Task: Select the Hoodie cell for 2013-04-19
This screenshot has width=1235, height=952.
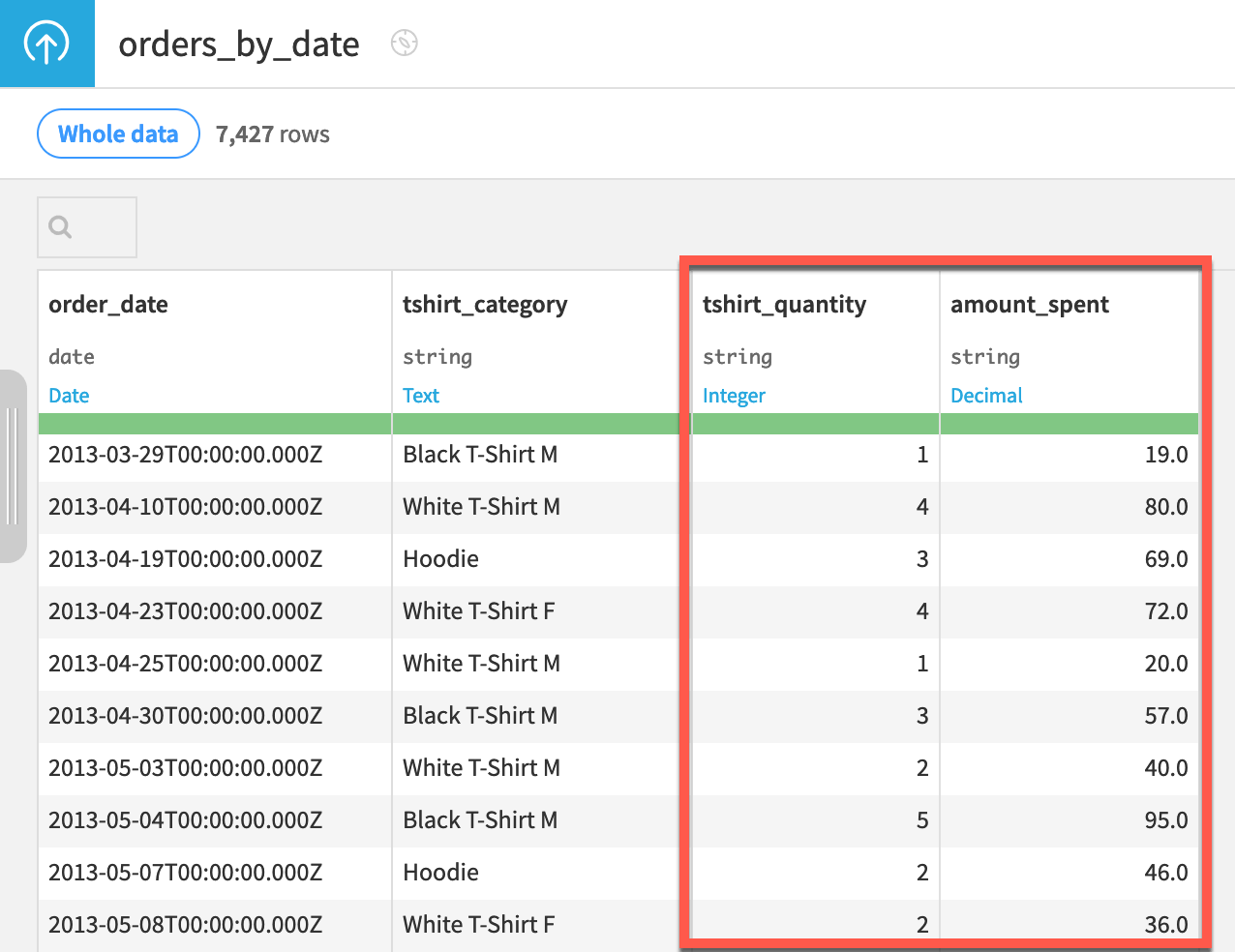Action: pos(441,559)
